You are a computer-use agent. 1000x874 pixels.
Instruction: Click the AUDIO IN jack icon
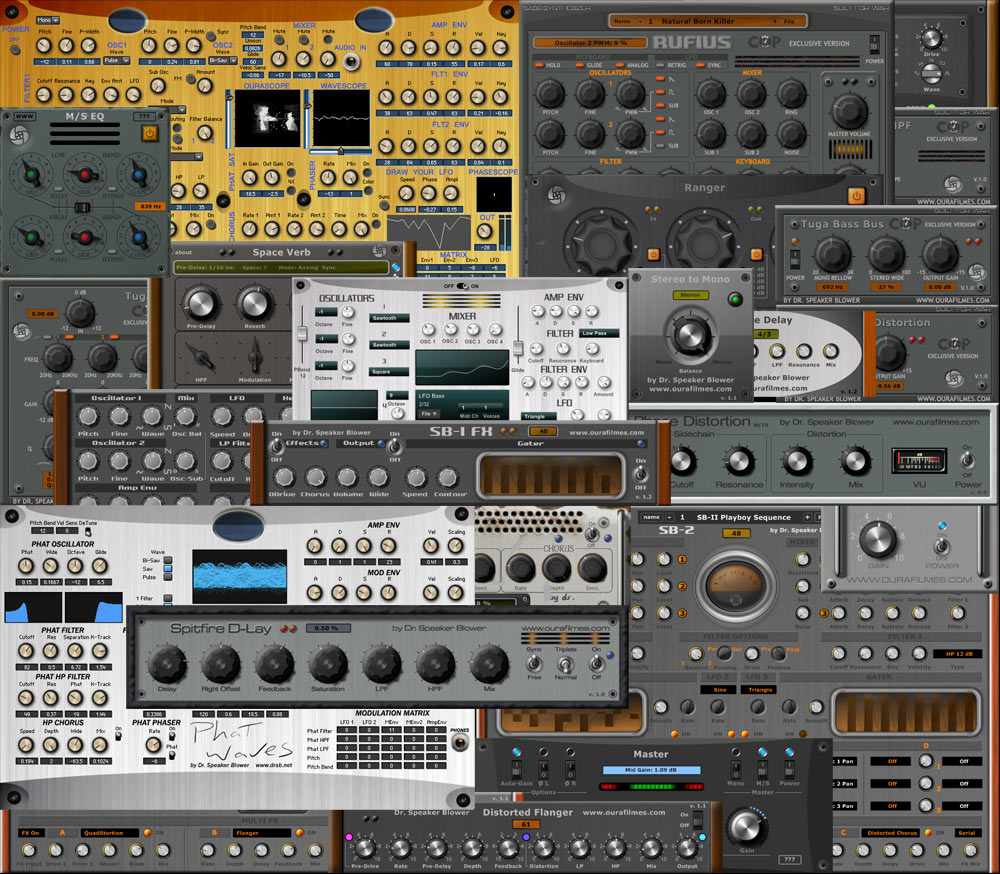coord(350,61)
